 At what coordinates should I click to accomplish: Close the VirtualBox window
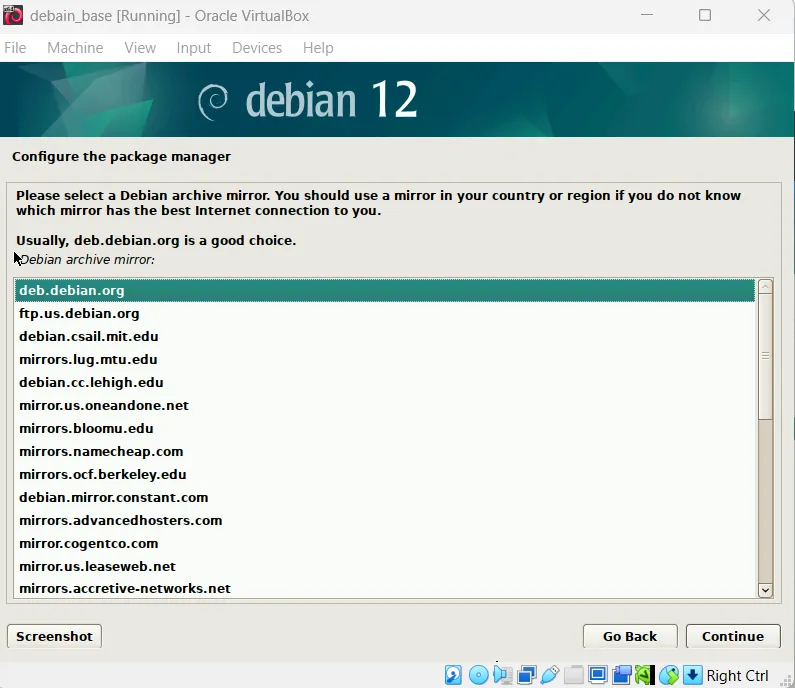[764, 15]
